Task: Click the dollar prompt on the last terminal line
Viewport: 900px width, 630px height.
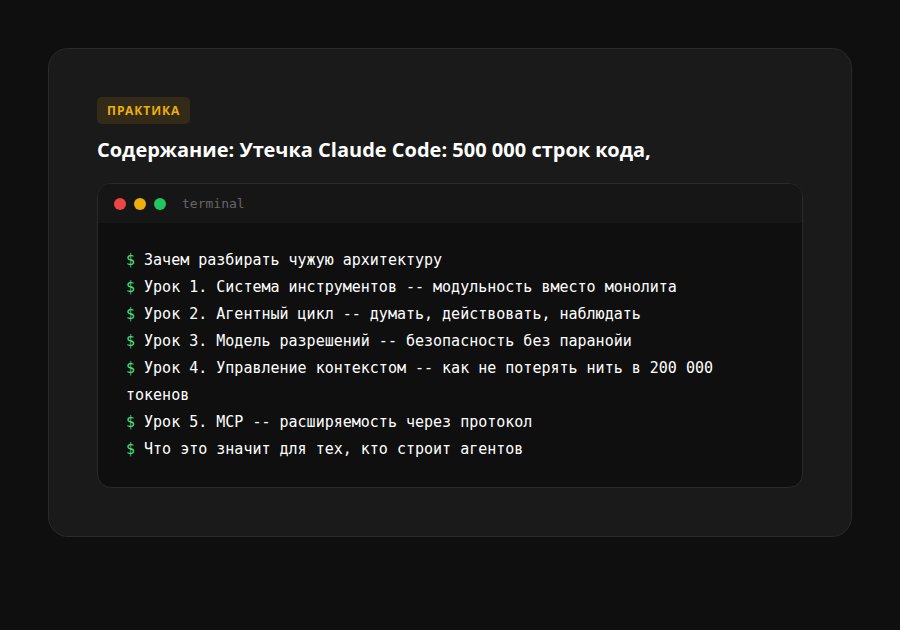Action: [129, 448]
